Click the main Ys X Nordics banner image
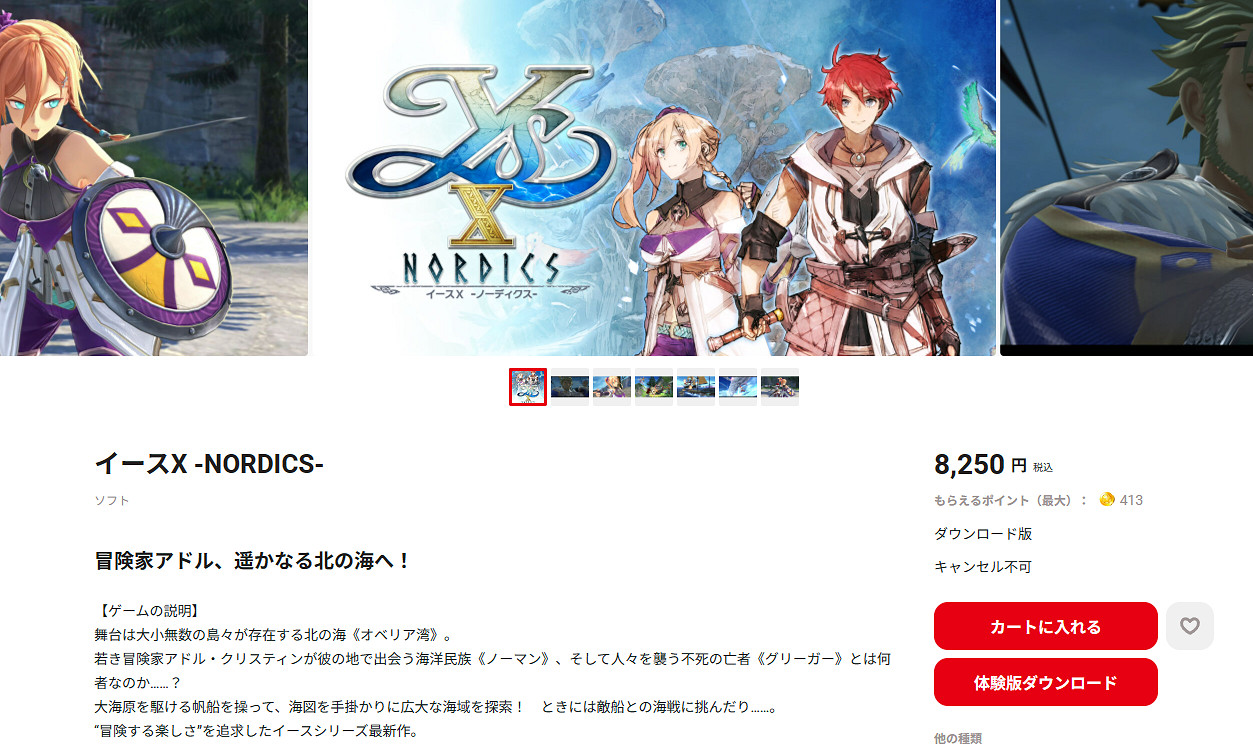1253x750 pixels. [654, 178]
